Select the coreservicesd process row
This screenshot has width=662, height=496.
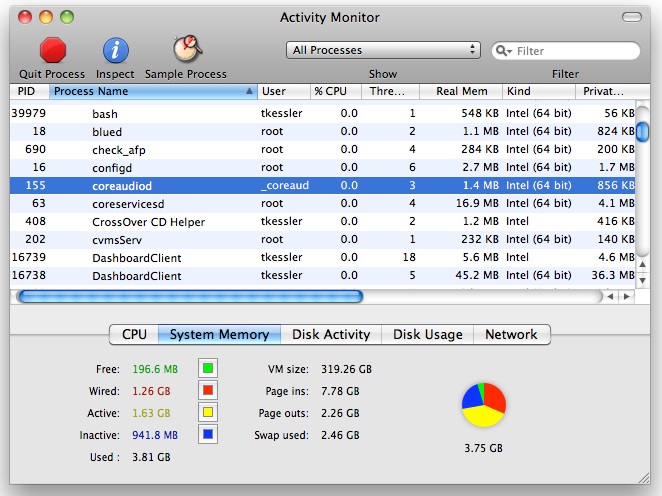pyautogui.click(x=323, y=203)
